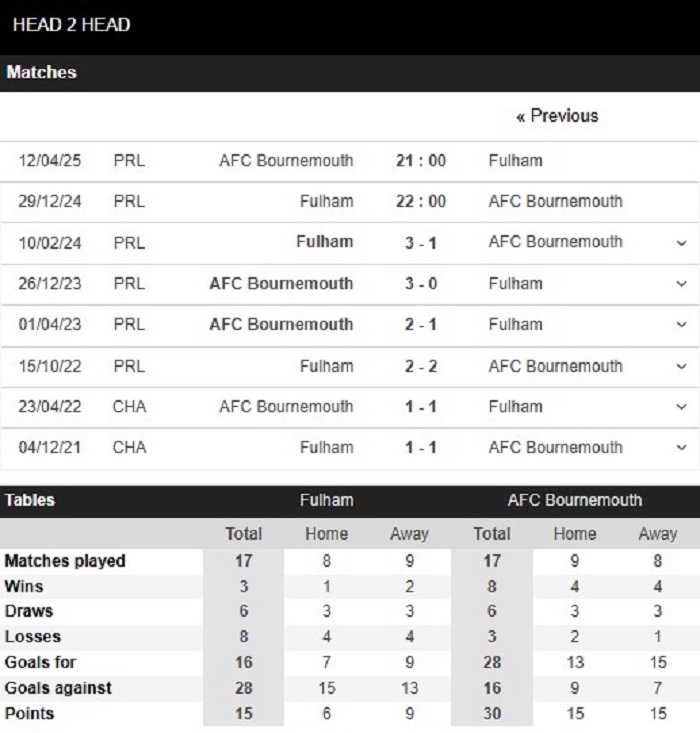Select the Tables section header
Screen dimensions: 700x733
point(30,500)
